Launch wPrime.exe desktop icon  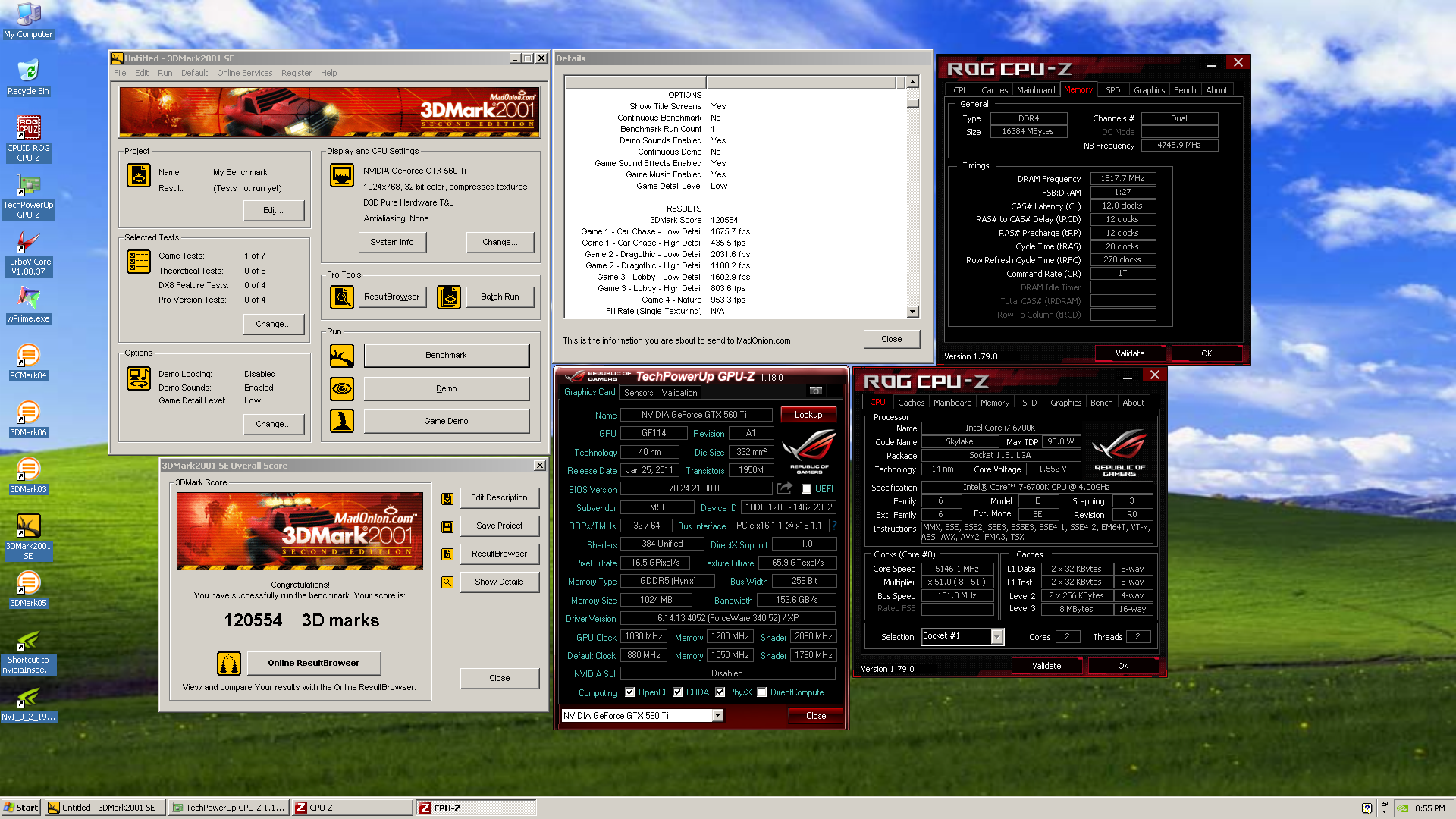pos(28,305)
